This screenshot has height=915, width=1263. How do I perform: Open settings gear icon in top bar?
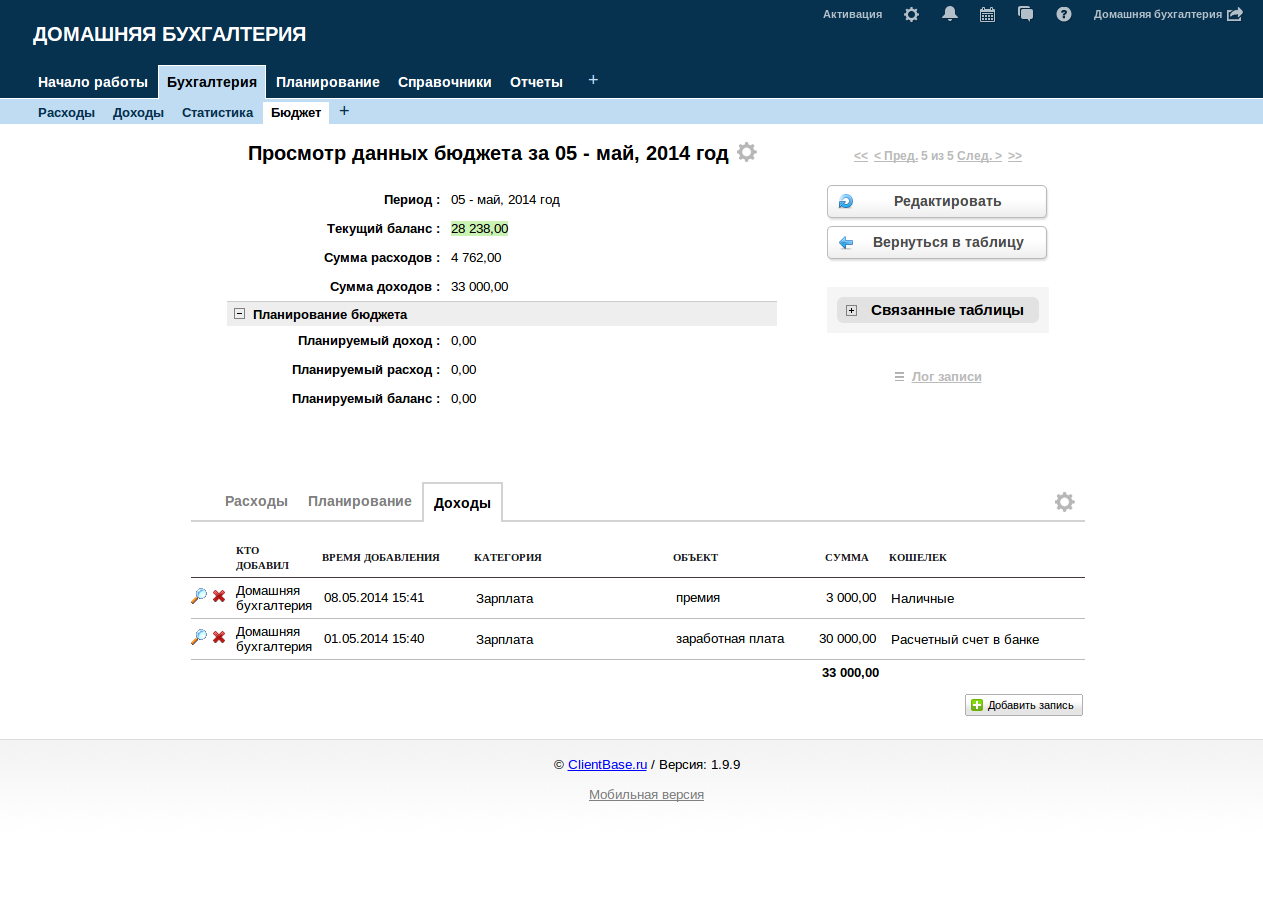point(911,15)
